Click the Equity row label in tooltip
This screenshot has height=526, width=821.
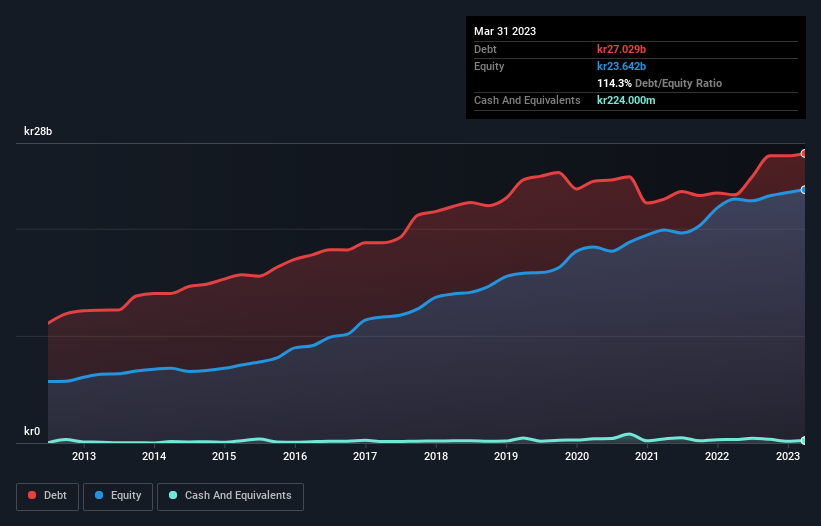point(489,66)
